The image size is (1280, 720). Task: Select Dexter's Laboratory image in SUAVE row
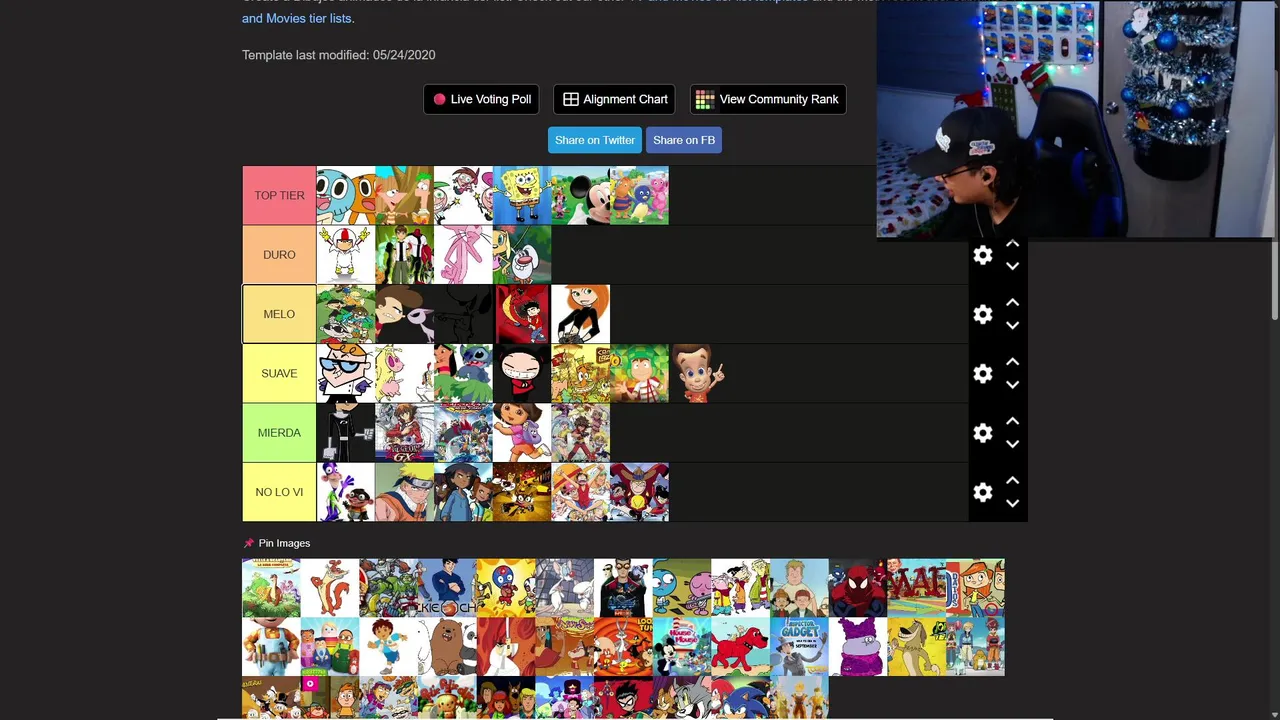(346, 373)
